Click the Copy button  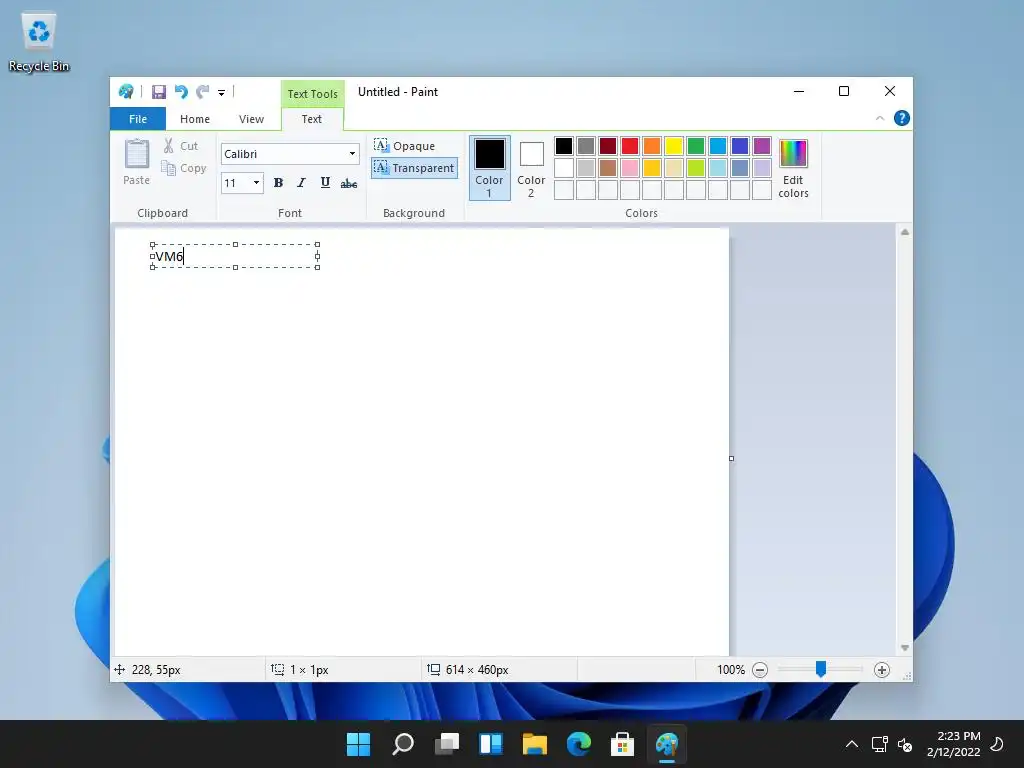point(184,168)
